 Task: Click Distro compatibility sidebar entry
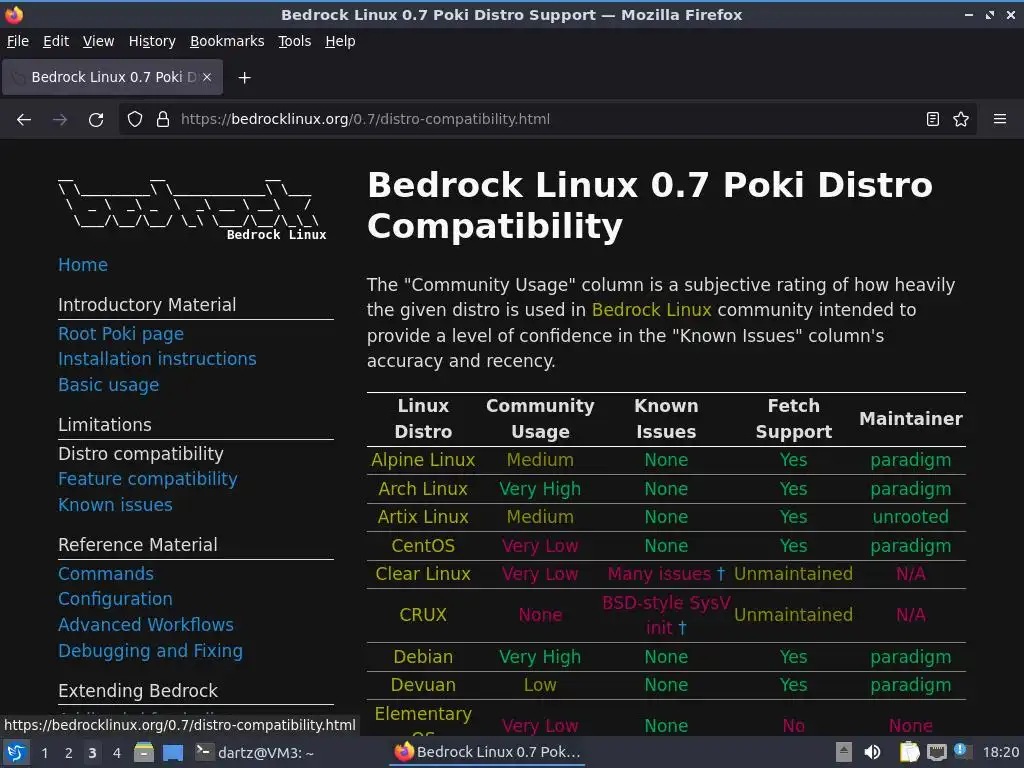click(140, 454)
